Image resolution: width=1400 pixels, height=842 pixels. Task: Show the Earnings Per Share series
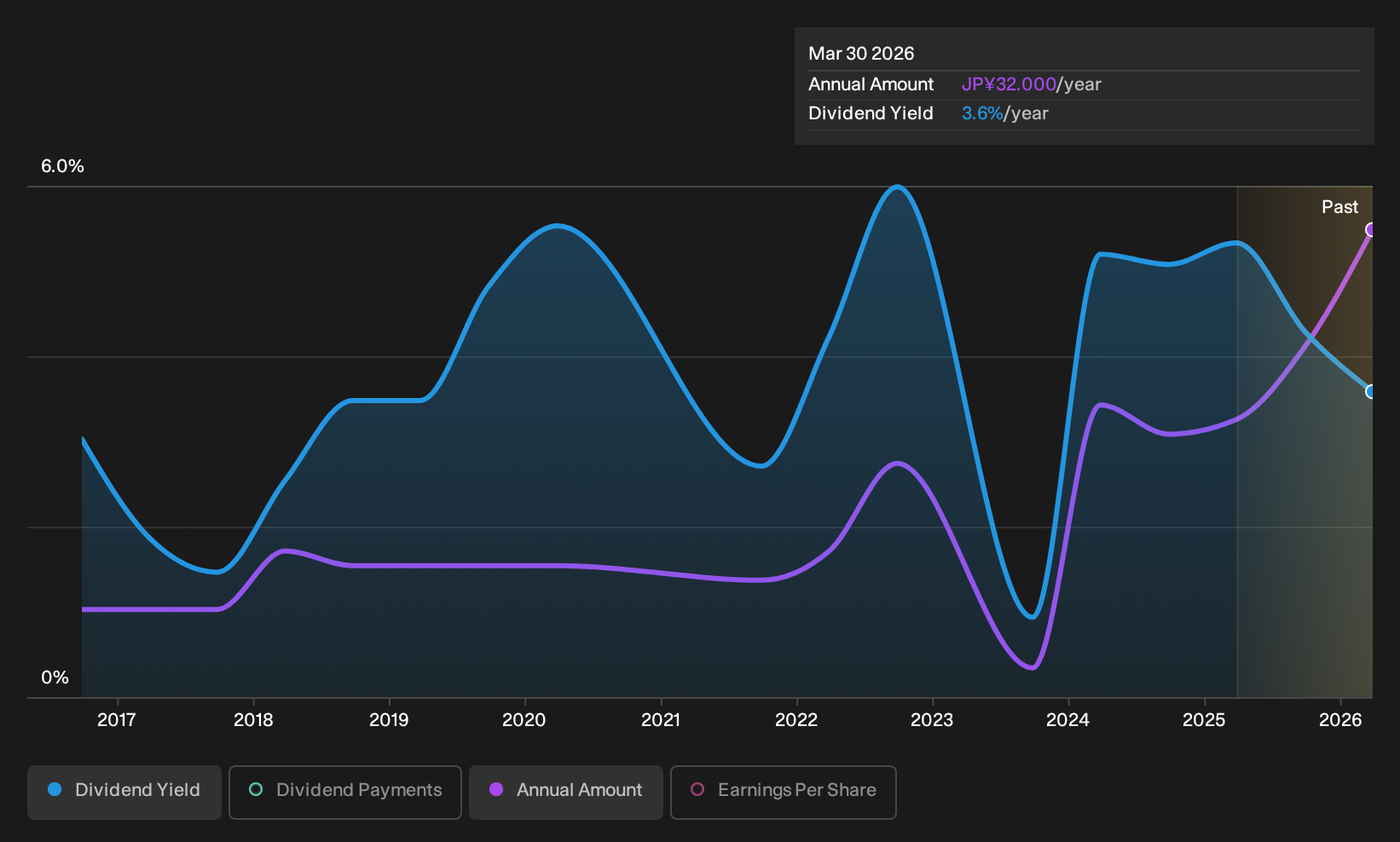(784, 793)
